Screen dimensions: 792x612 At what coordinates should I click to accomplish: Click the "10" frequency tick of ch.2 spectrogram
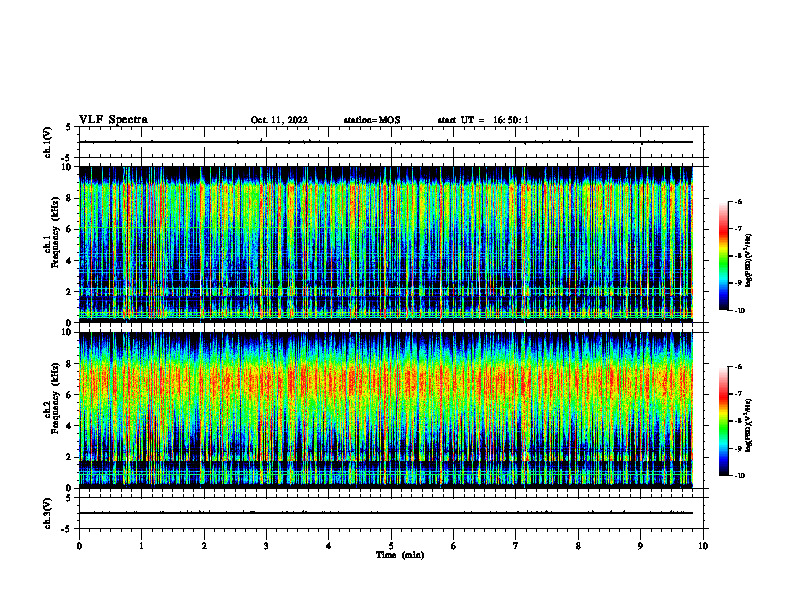pos(68,332)
